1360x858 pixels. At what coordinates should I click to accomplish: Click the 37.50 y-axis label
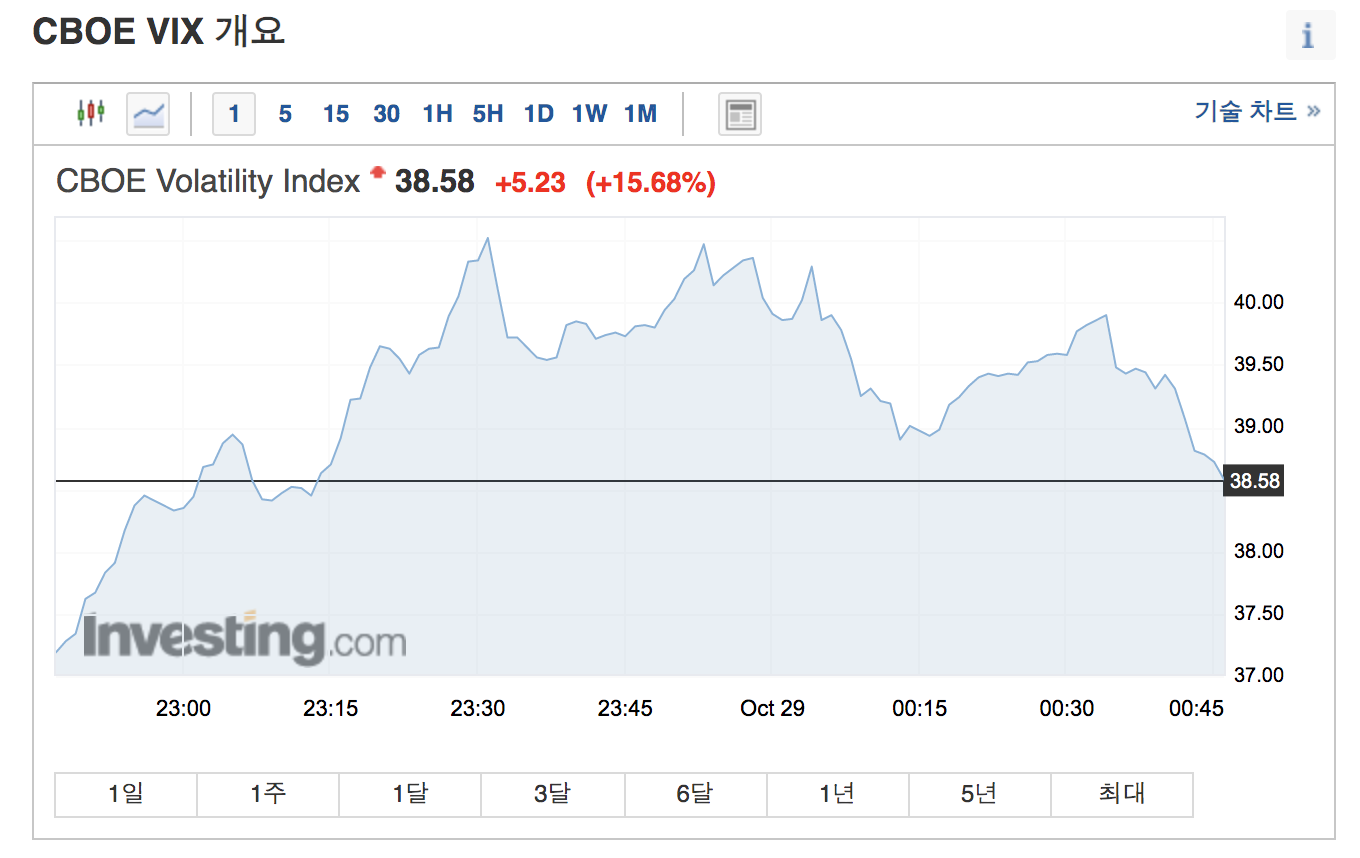[x=1258, y=613]
